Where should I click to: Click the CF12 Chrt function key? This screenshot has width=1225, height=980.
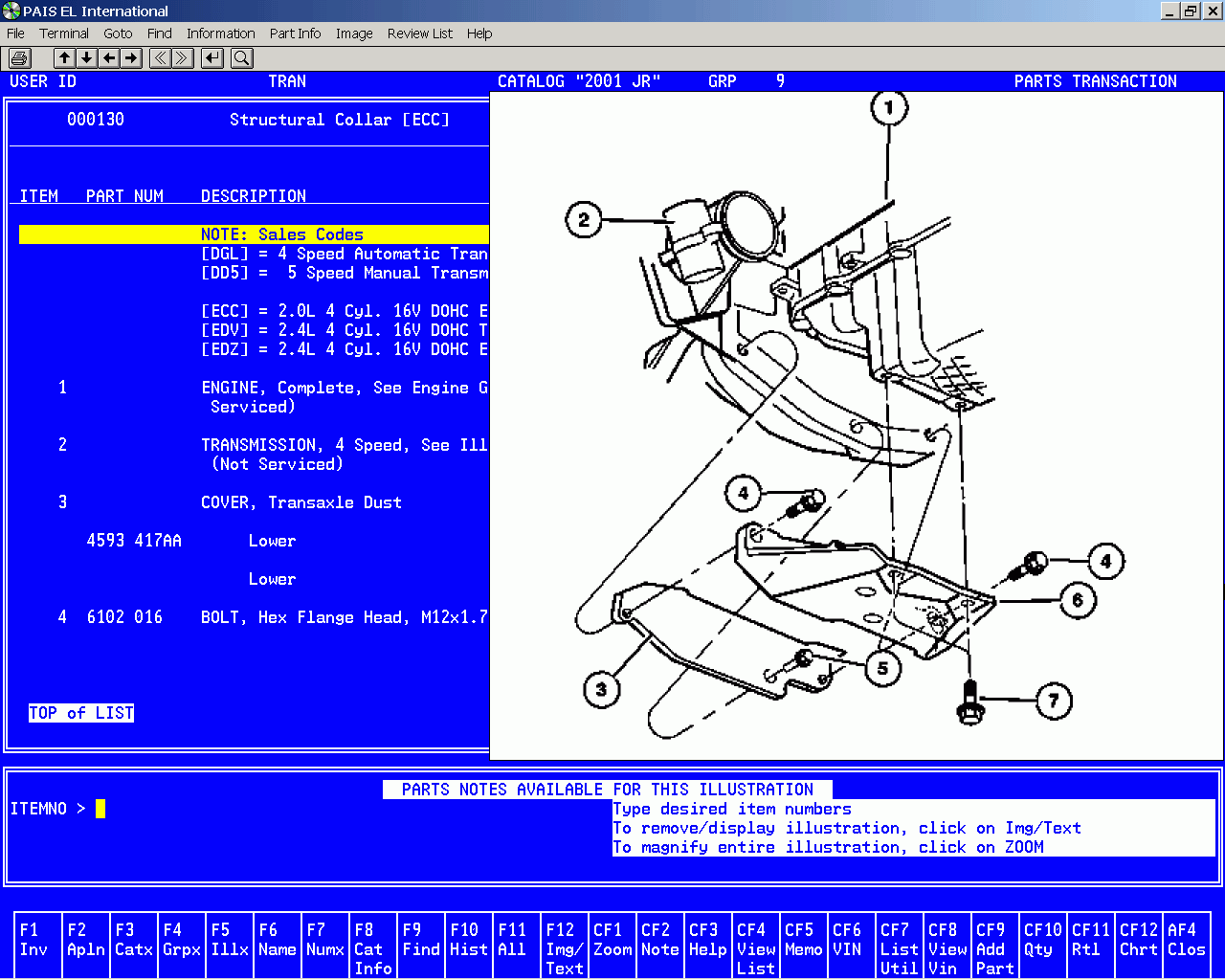[1139, 946]
